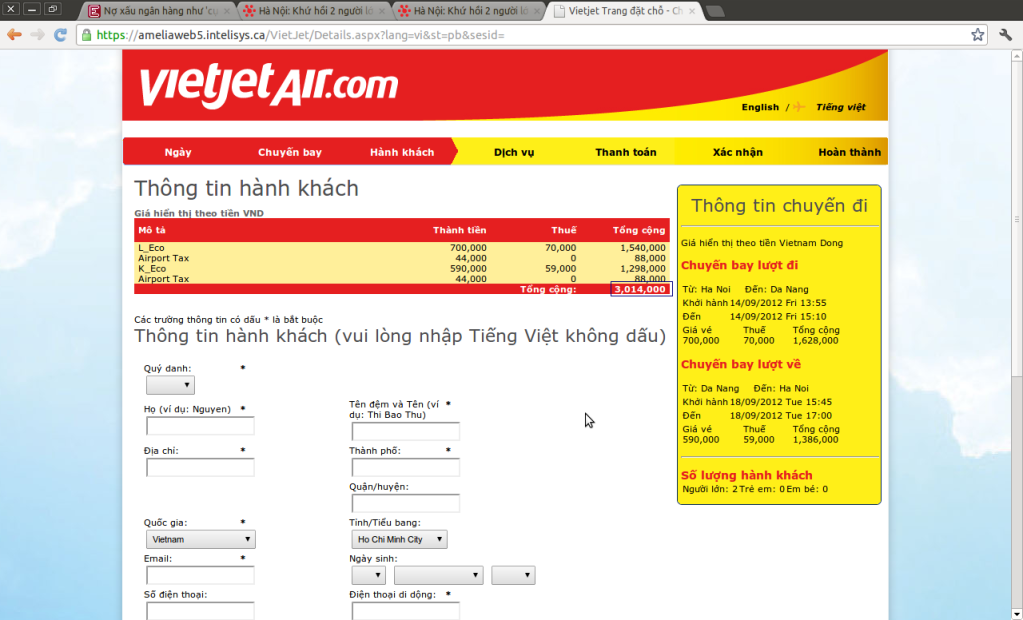Click the green HTTPS padlock icon

pyautogui.click(x=87, y=35)
